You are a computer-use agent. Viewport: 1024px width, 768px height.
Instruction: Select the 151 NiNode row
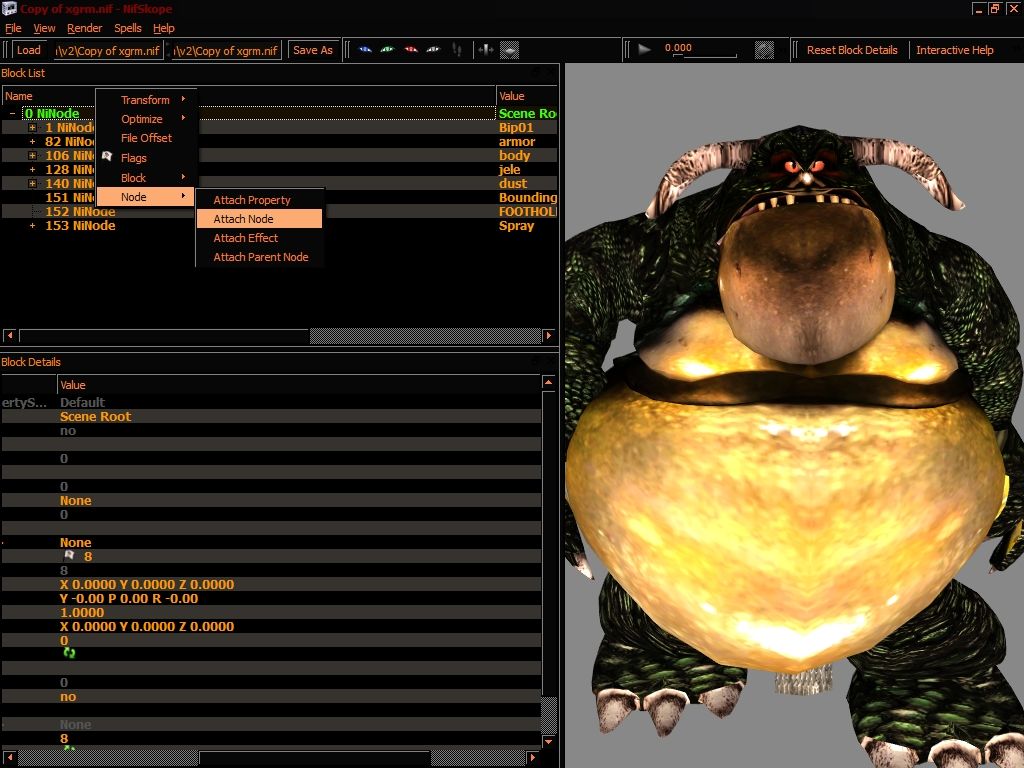coord(279,197)
